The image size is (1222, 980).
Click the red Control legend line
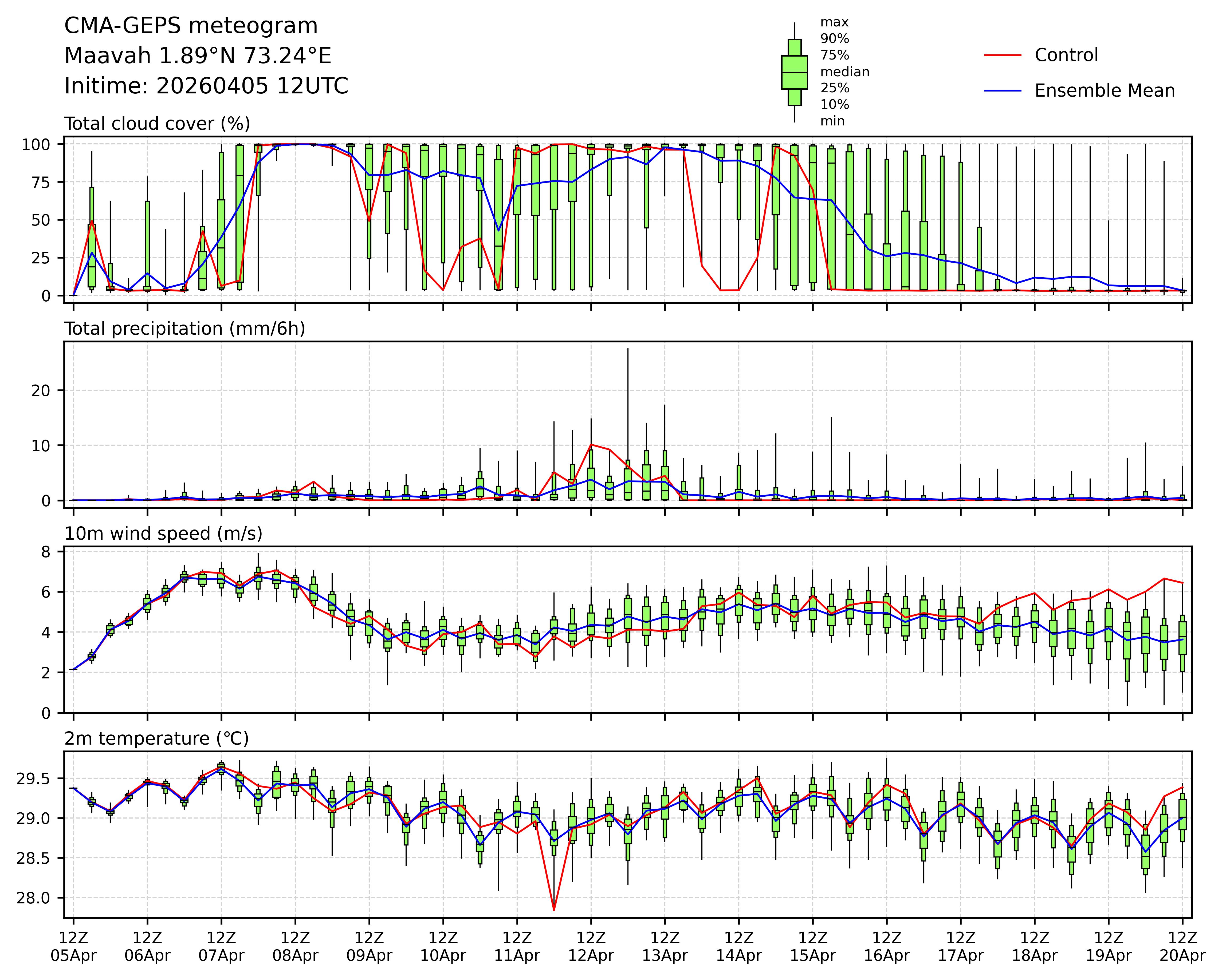pyautogui.click(x=1002, y=56)
